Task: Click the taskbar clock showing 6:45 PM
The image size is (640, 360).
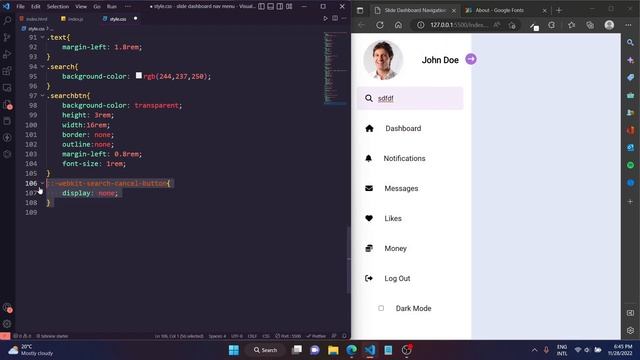Action: [620, 350]
